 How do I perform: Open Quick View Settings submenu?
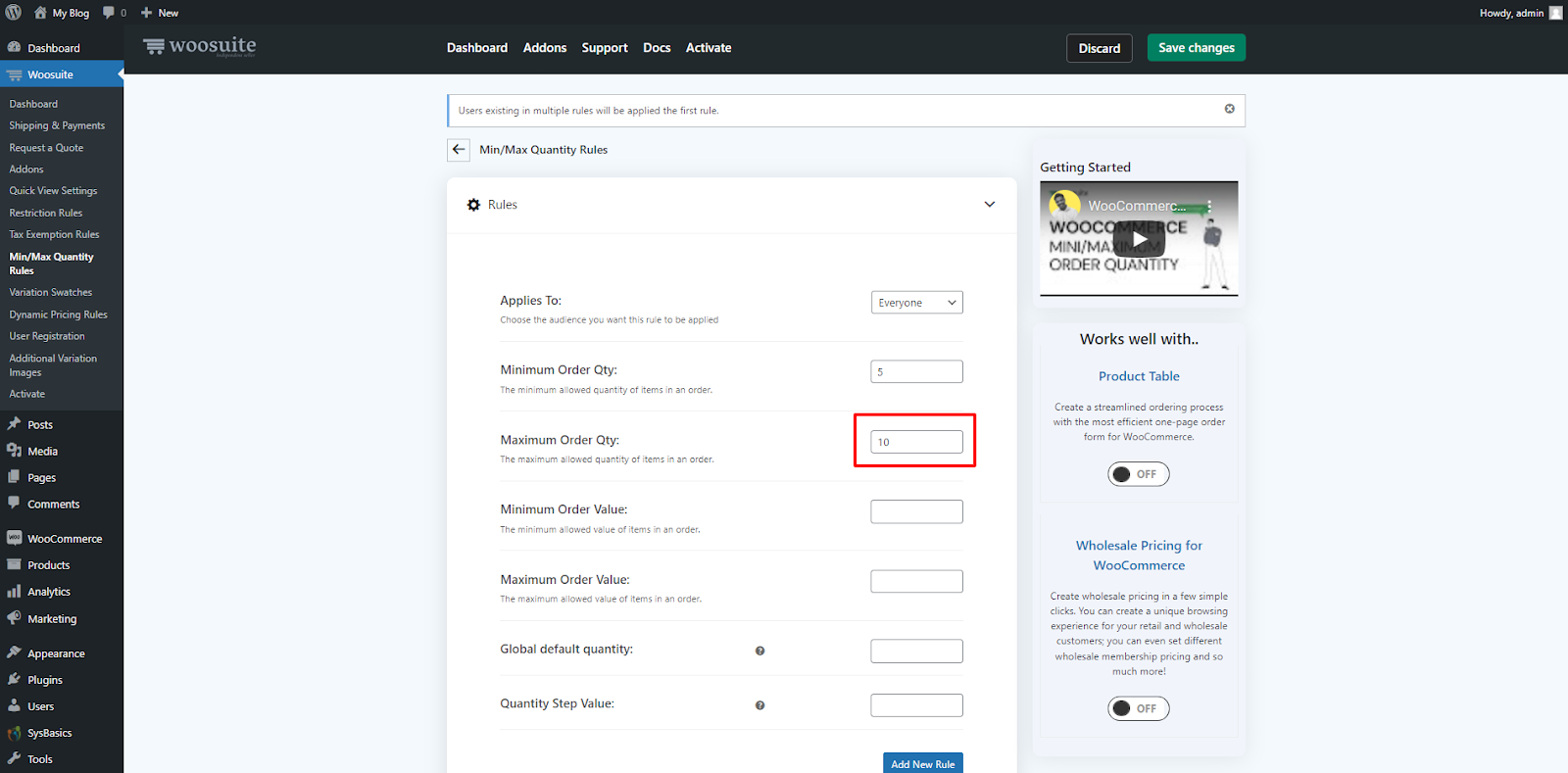tap(53, 191)
